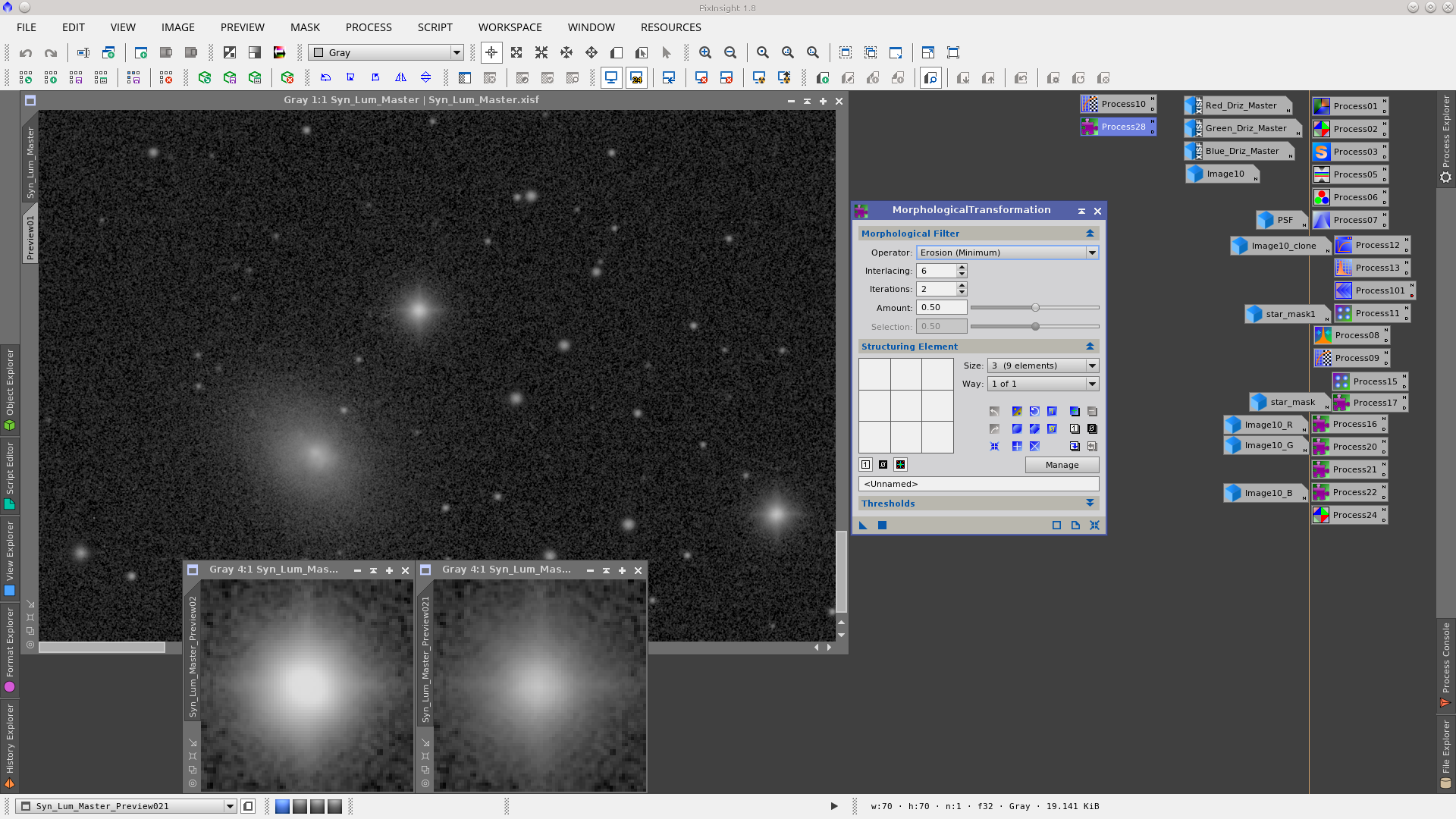Select the Readout Mode crosshair icon
1456x819 pixels.
coord(491,52)
